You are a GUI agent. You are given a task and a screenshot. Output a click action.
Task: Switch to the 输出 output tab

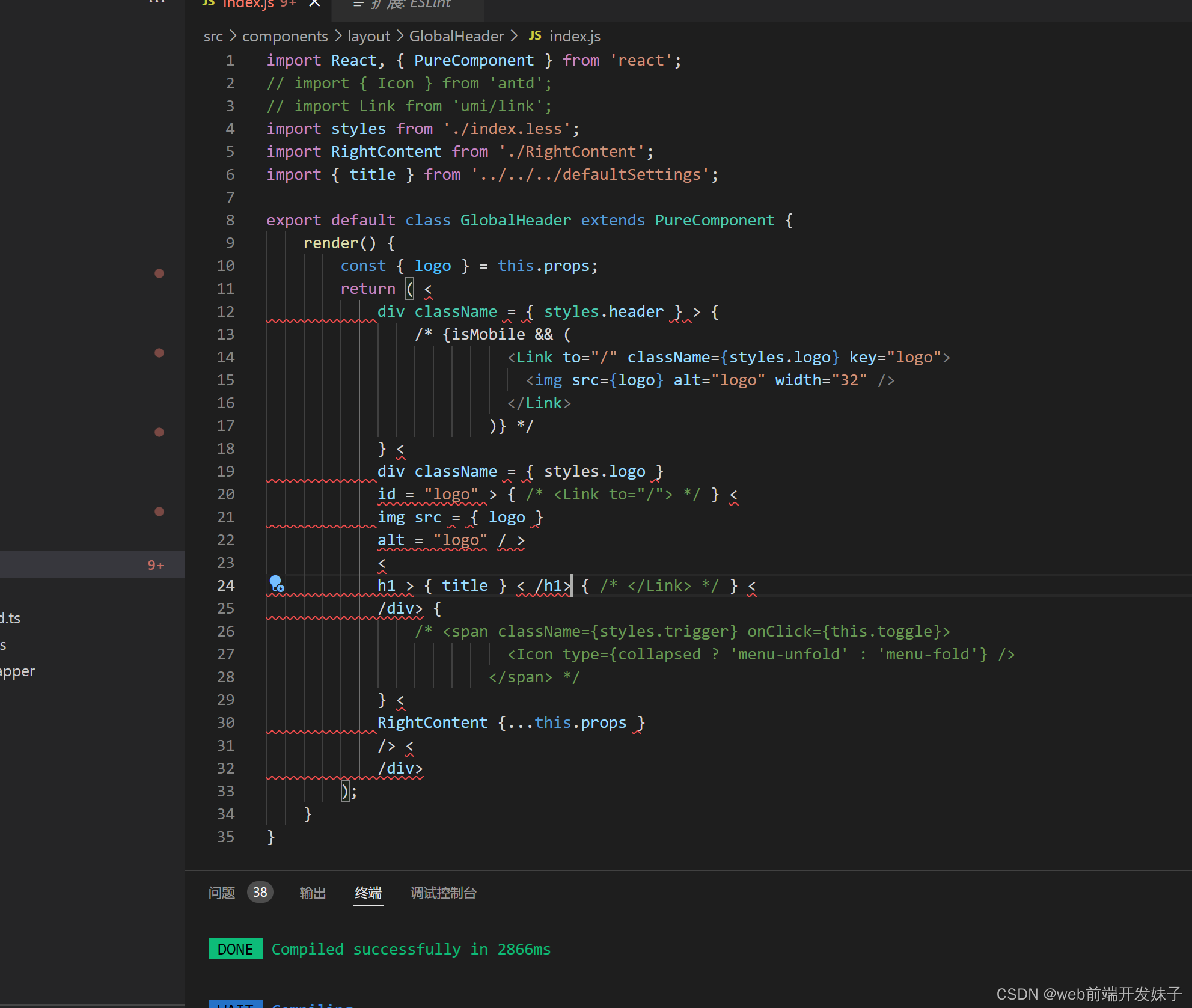tap(313, 893)
